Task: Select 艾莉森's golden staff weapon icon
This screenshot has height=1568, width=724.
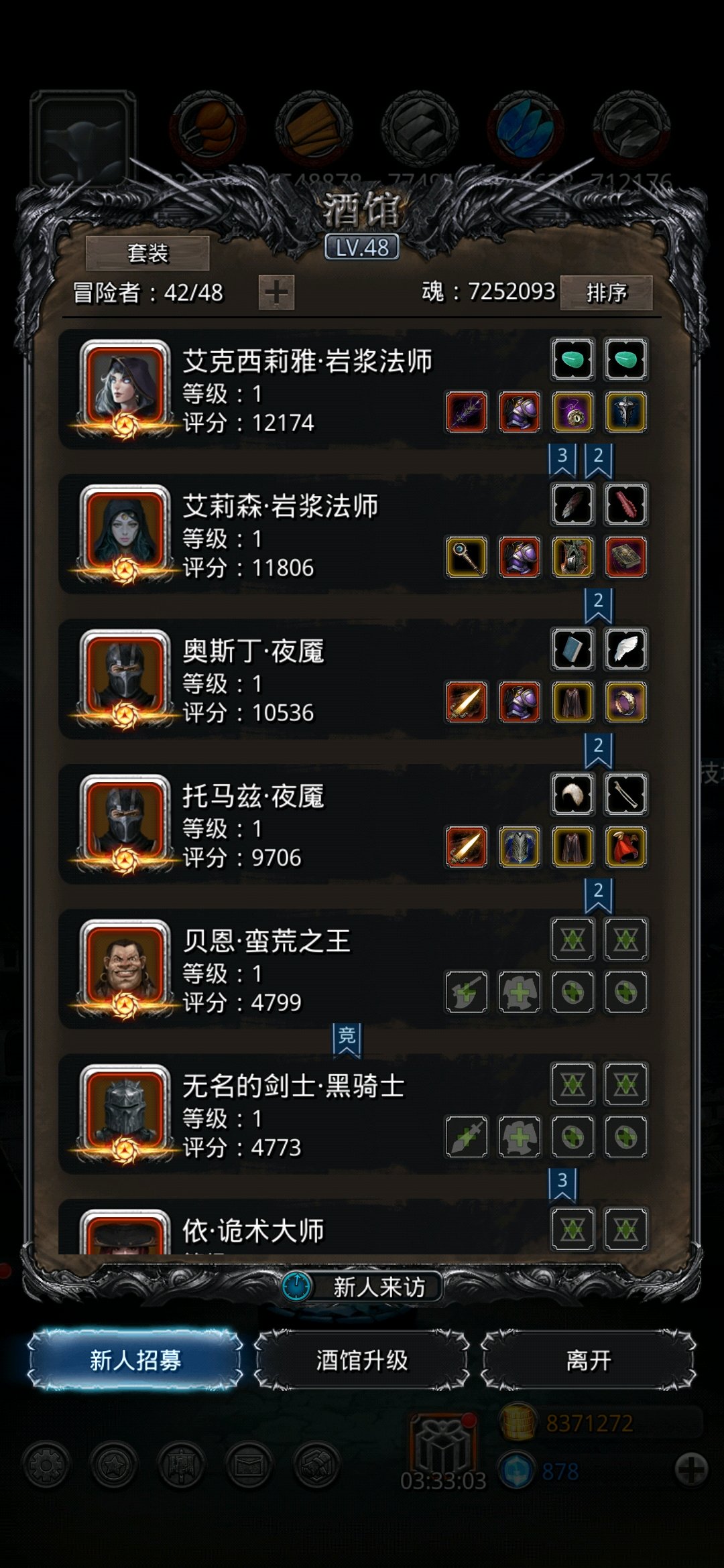Action: 467,557
